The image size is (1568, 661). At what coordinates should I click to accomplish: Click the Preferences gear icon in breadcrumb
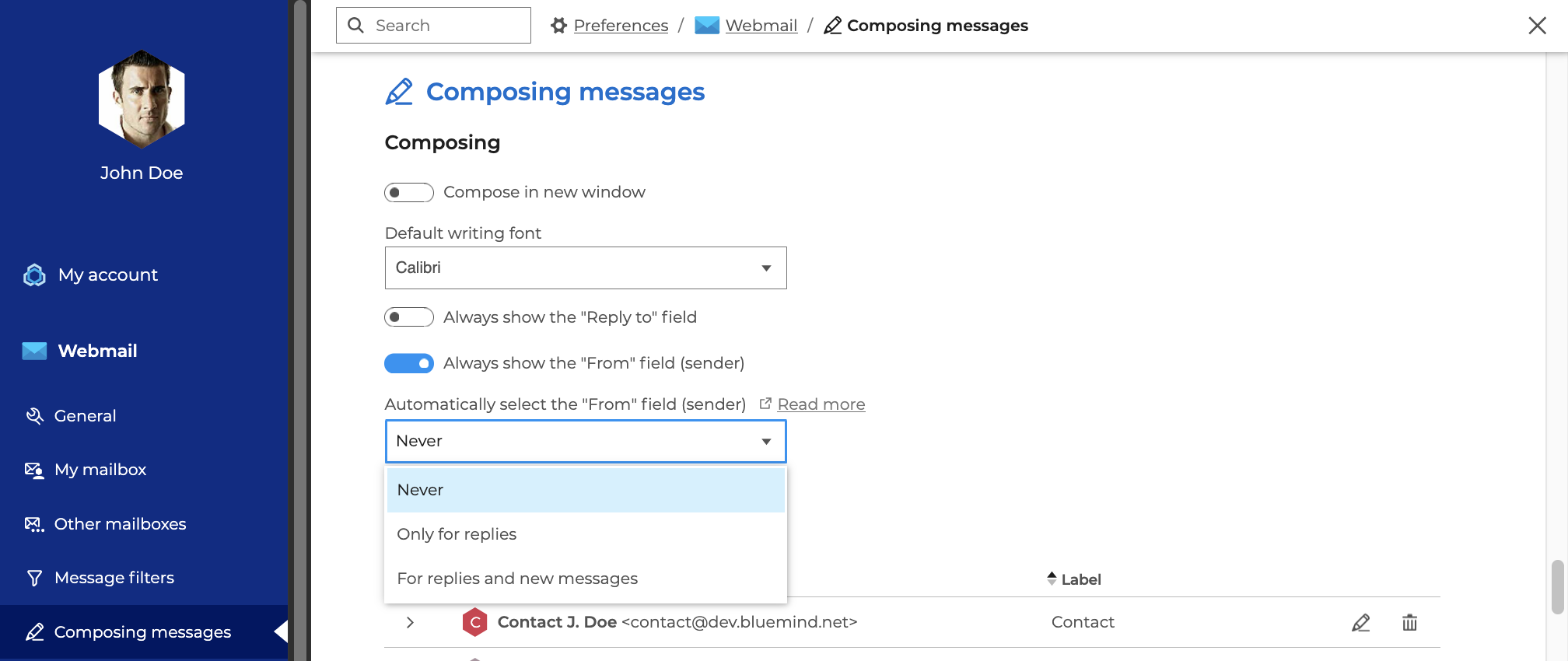(x=558, y=26)
